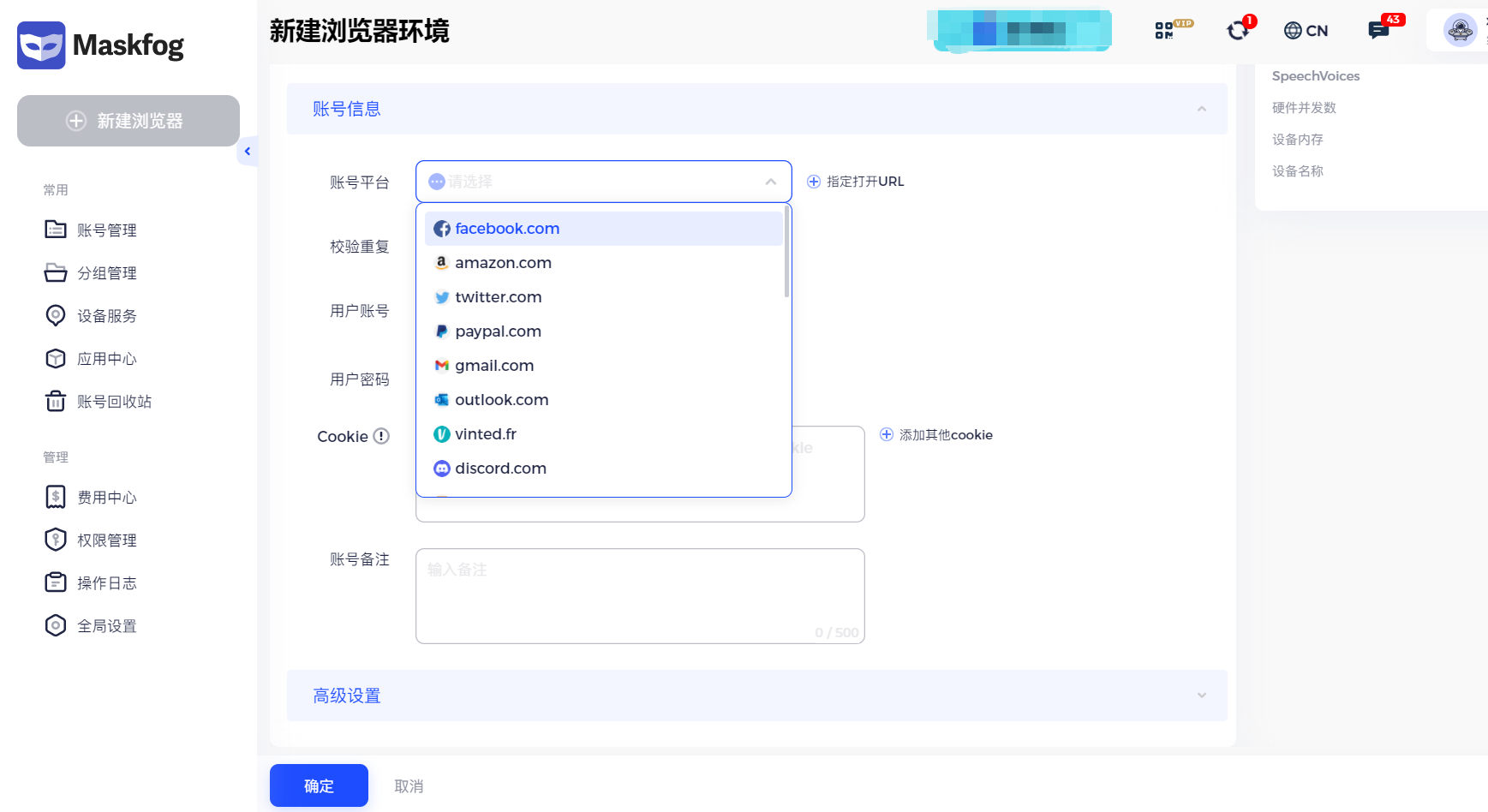This screenshot has width=1488, height=812.
Task: Open 分组管理 in the sidebar
Action: (x=107, y=272)
